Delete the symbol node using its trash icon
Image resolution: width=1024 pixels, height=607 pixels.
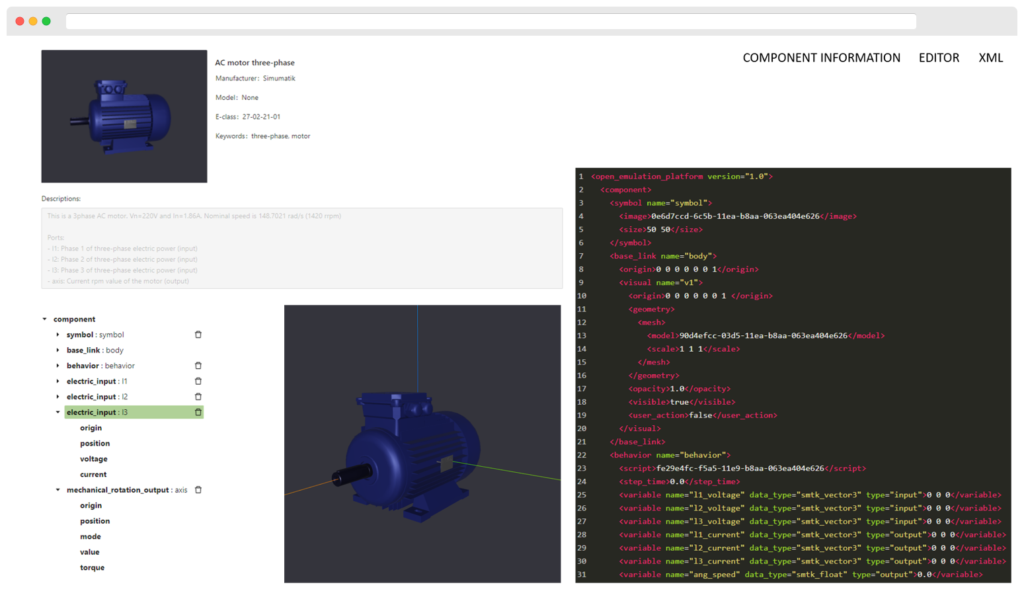coord(198,335)
